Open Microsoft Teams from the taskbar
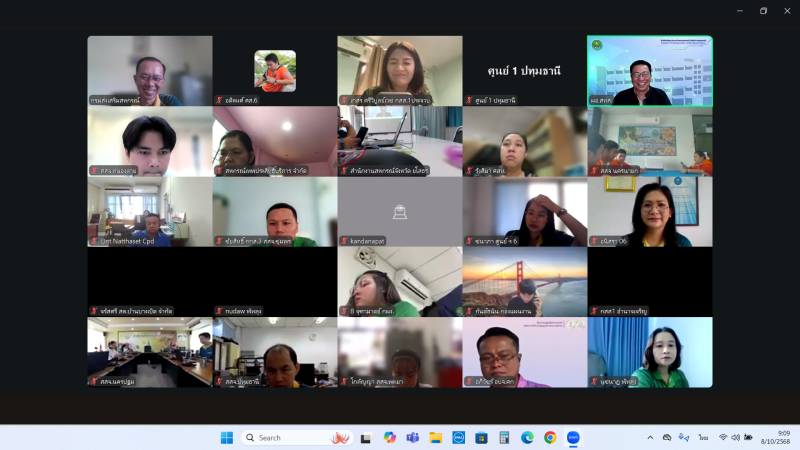800x450 pixels. [412, 437]
